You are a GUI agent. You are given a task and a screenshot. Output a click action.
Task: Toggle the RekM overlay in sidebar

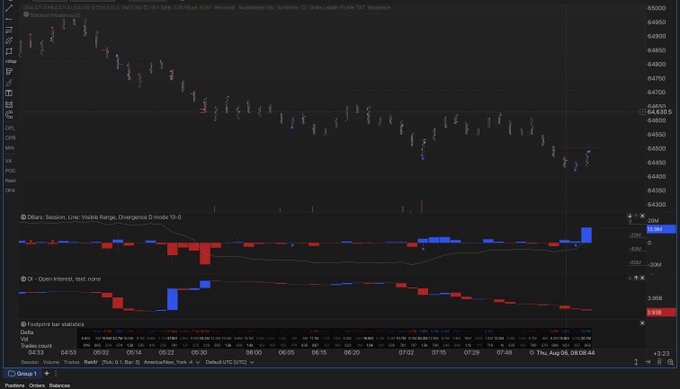point(10,181)
